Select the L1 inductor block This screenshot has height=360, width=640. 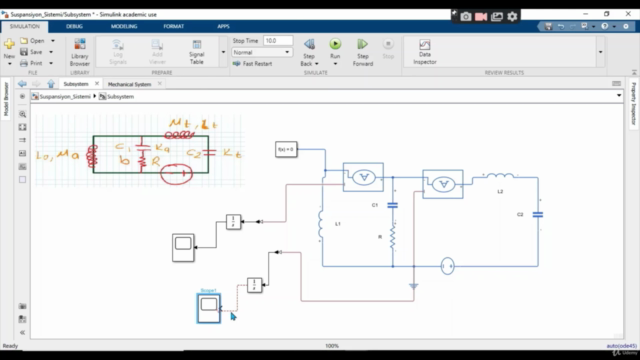pyautogui.click(x=321, y=224)
